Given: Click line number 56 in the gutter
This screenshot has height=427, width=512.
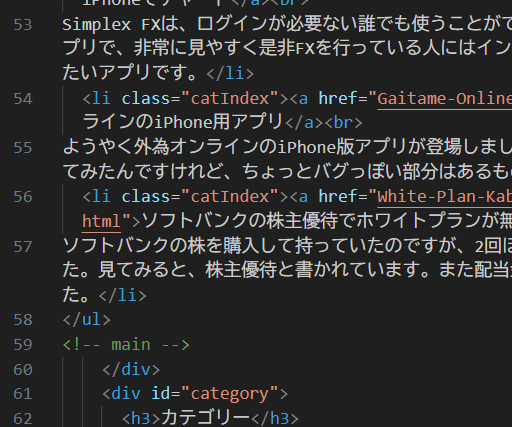Looking at the screenshot, I should 23,197.
